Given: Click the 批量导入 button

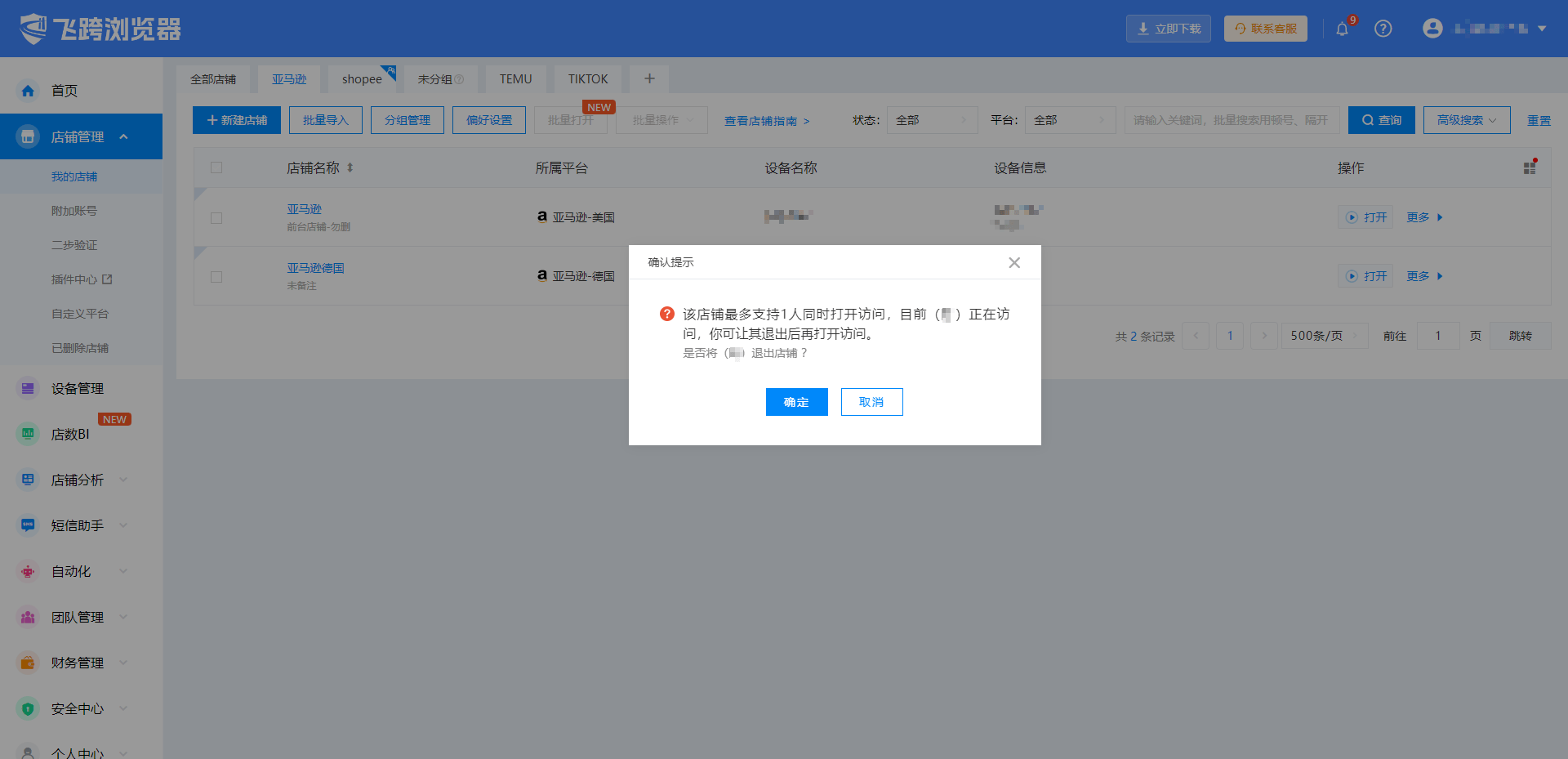Looking at the screenshot, I should [x=326, y=120].
